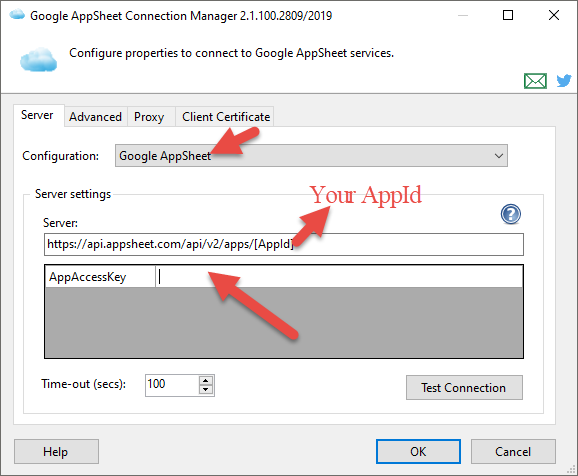Screen dimensions: 578x476
Task: Go to Client Certificate tab
Action: point(226,117)
